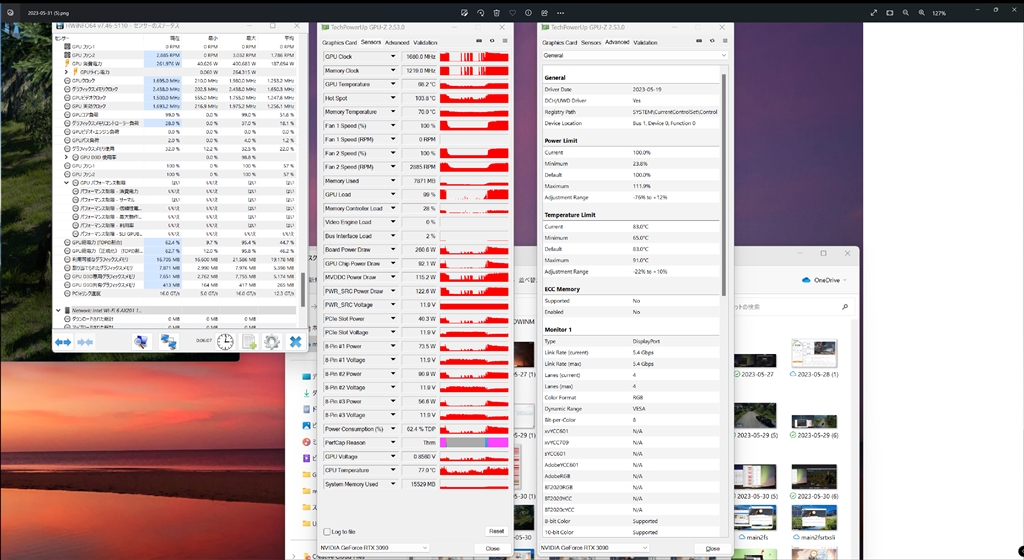Select thumbnail labeled 2023-05-28 (1)
Viewport: 1024px width, 560px height.
(x=814, y=358)
